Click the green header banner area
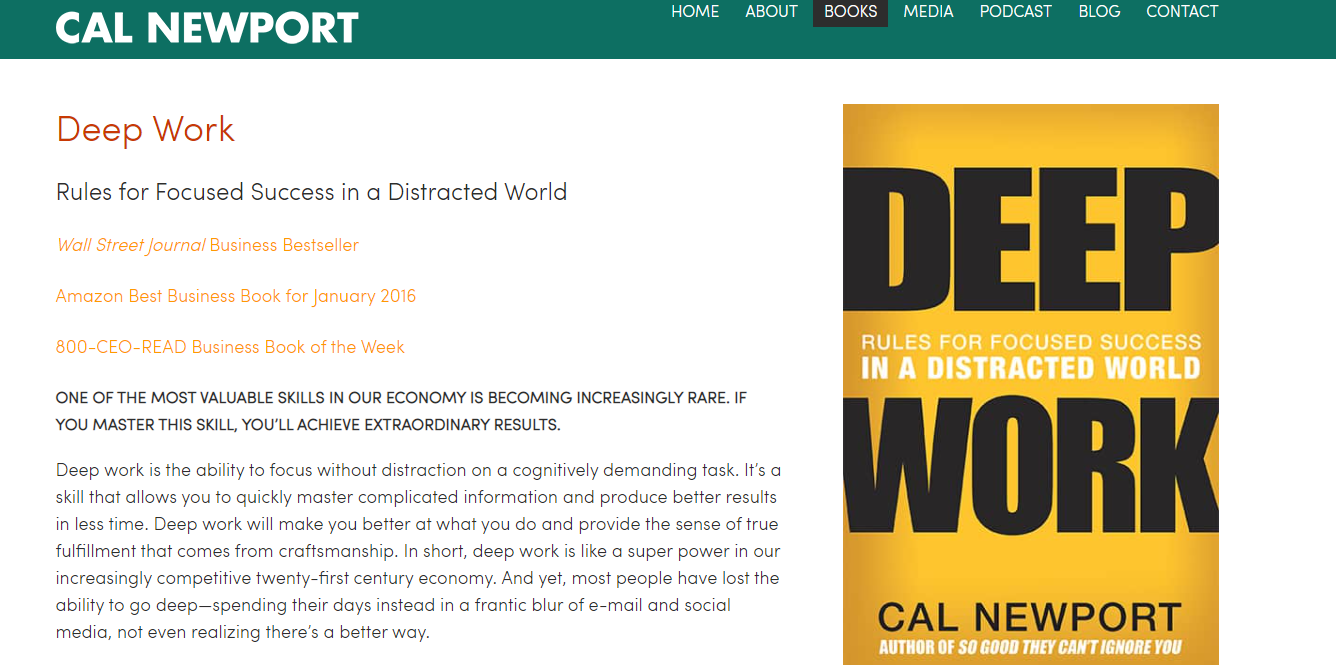 [500, 29]
